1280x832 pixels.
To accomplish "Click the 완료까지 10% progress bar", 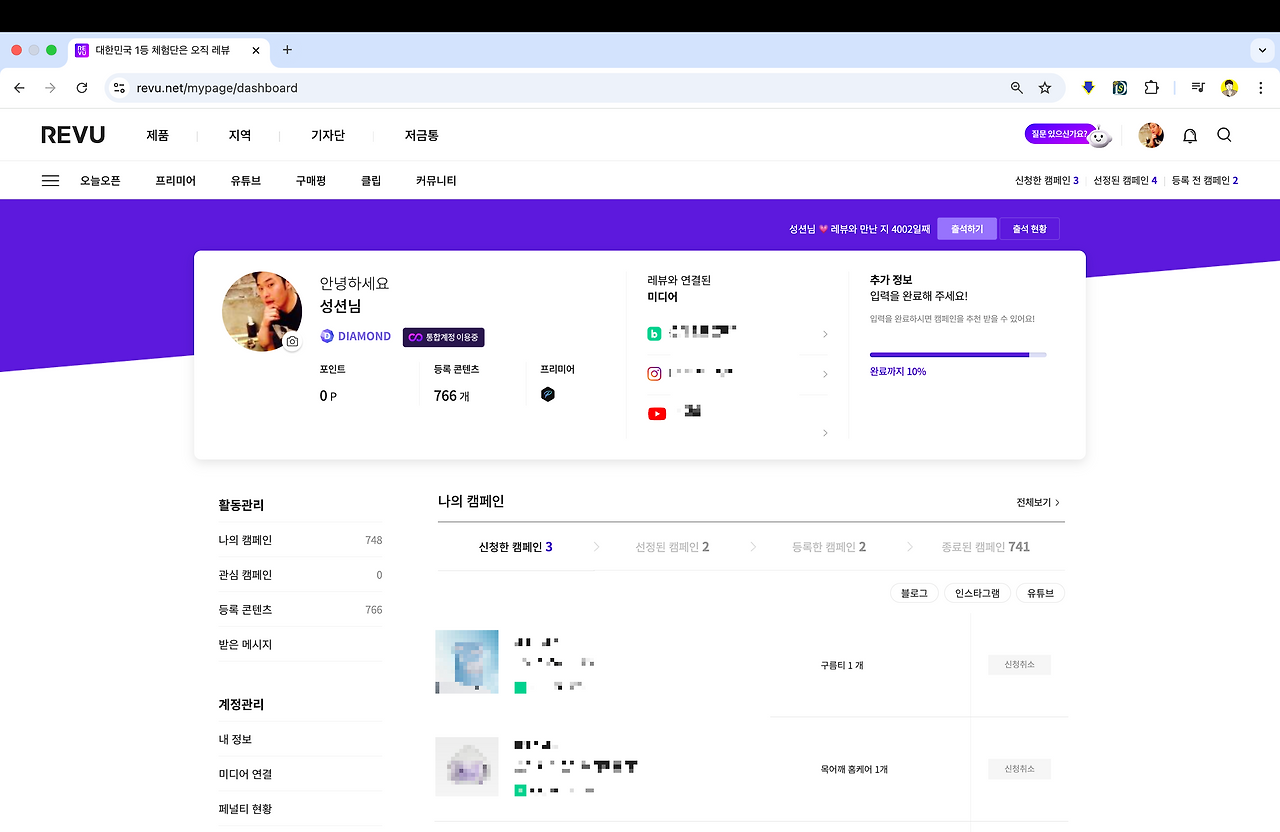I will tap(957, 354).
